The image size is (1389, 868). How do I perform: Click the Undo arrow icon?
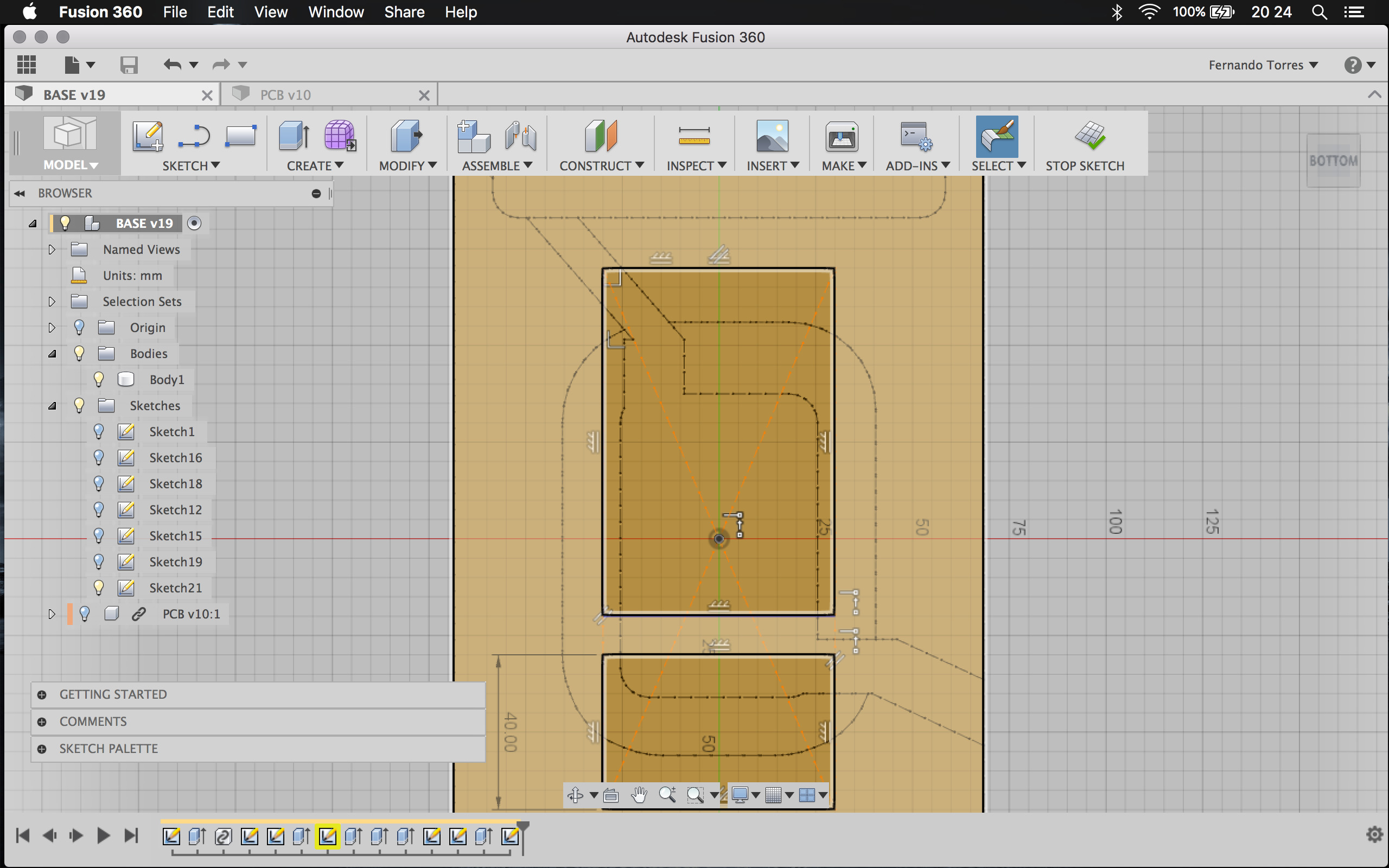coord(172,65)
